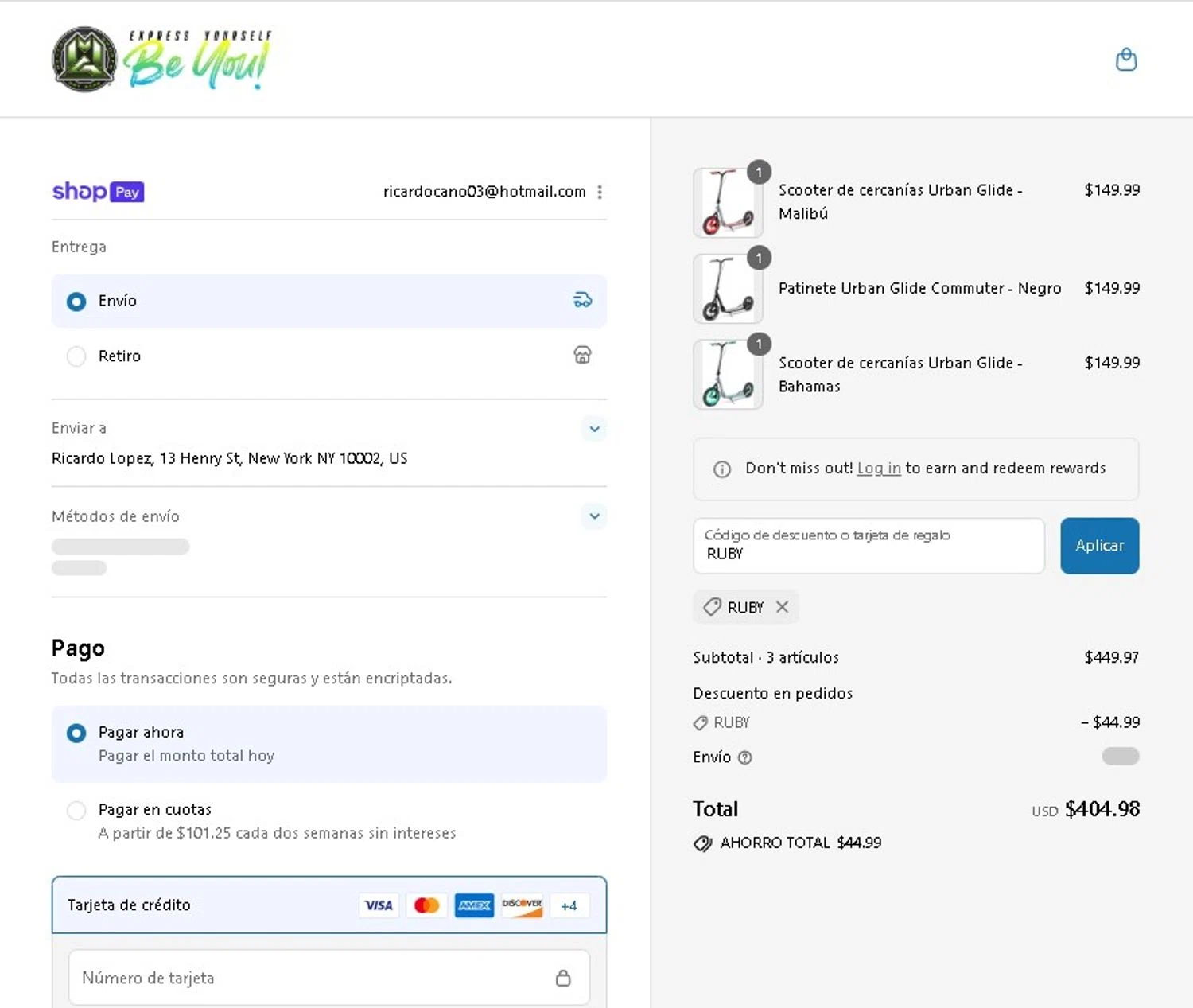This screenshot has height=1008, width=1193.
Task: Click the Scooter de cercanías Urban Glide - Bahamas name
Action: point(900,375)
